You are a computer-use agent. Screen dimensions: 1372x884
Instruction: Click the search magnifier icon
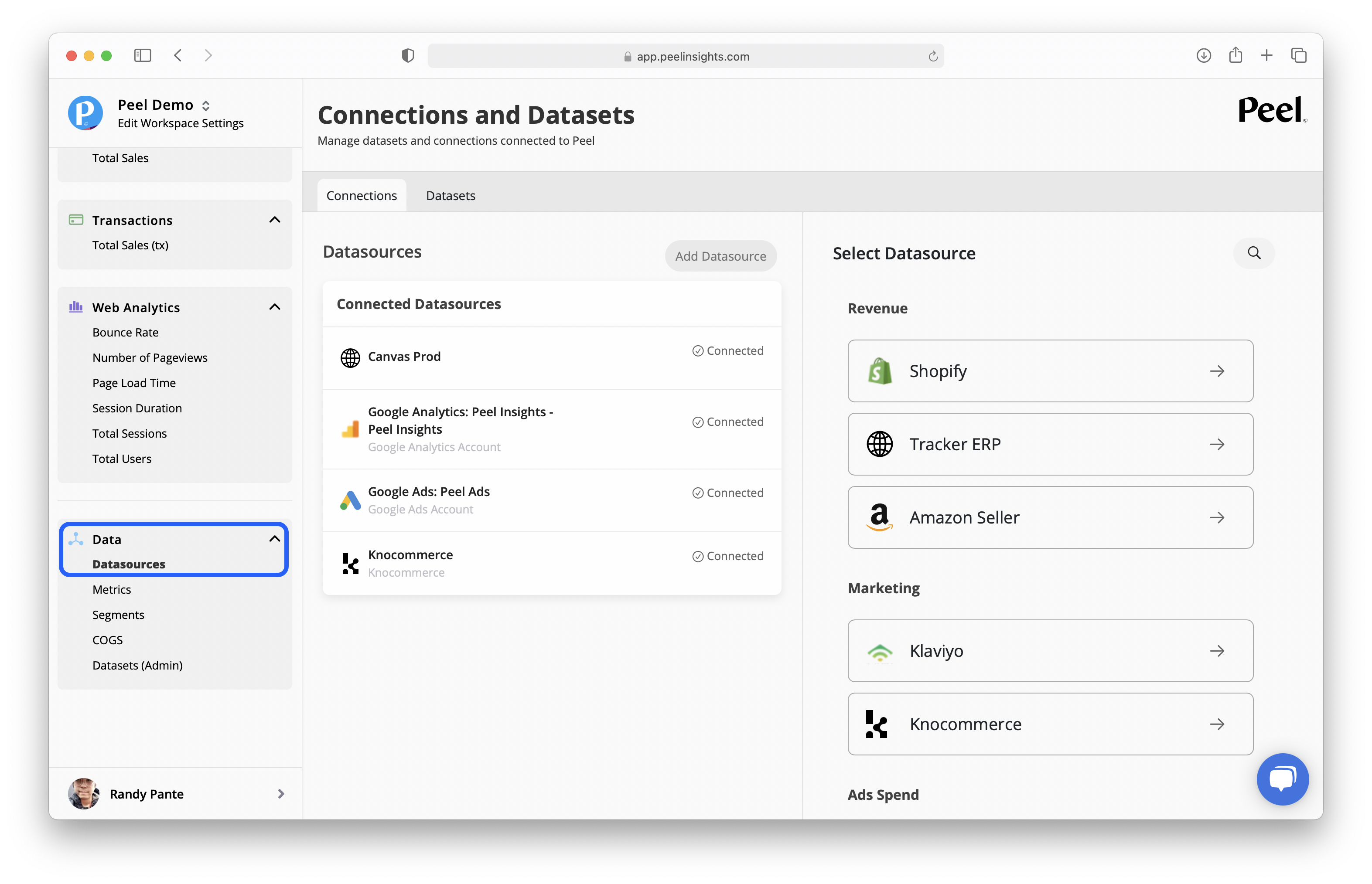coord(1254,253)
